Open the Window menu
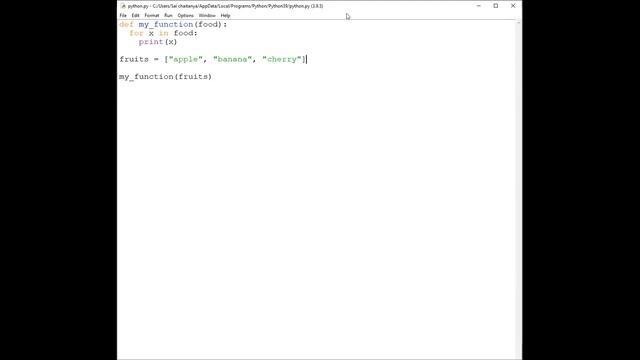The width and height of the screenshot is (640, 360). click(207, 16)
